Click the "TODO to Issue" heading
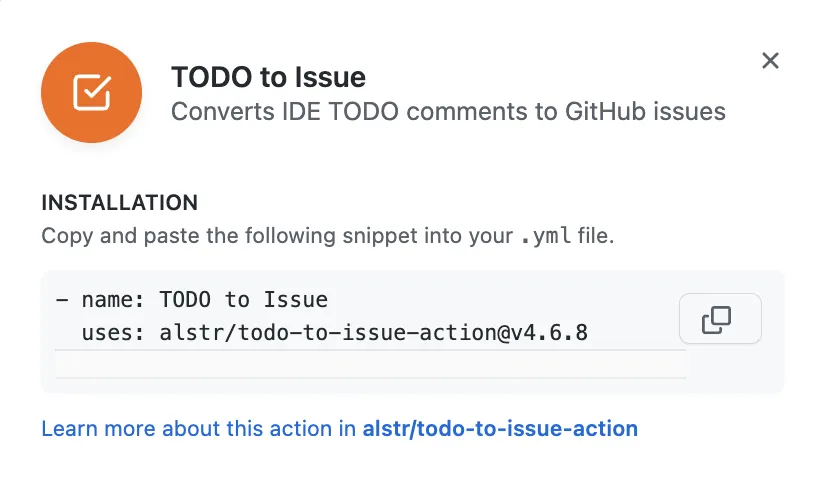Screen dimensions: 824x484 [x=268, y=77]
